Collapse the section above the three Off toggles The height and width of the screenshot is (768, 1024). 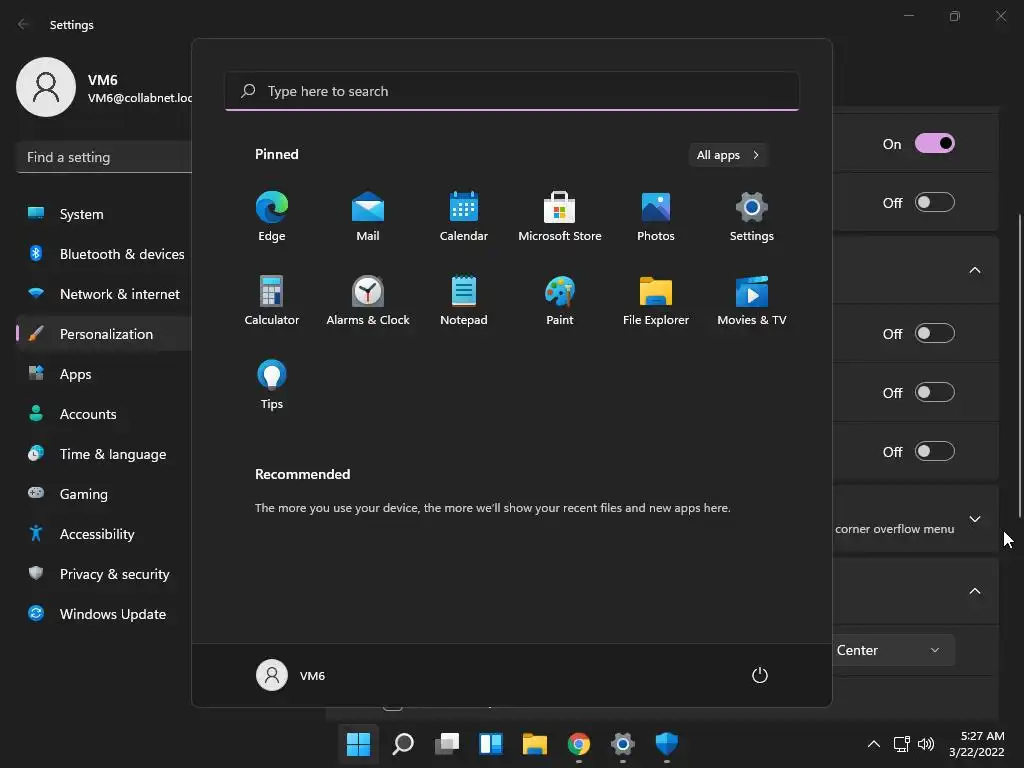(975, 270)
